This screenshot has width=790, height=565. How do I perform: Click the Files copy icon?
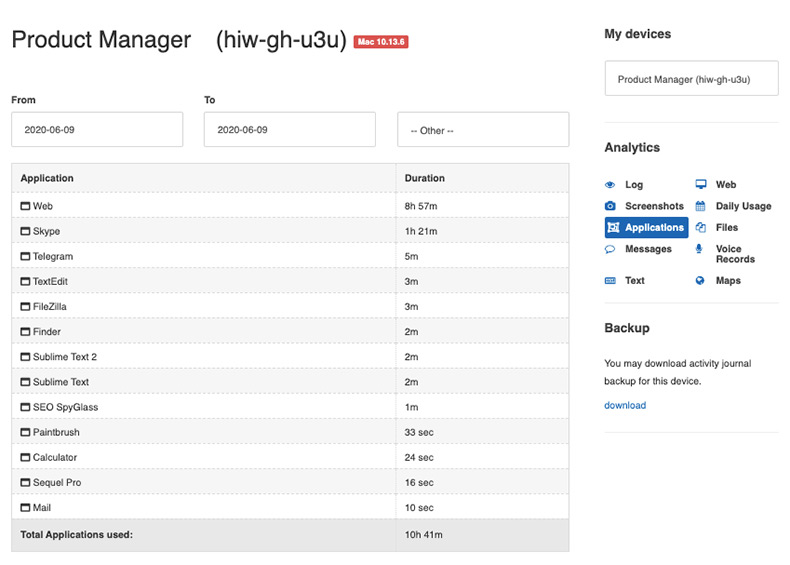point(700,227)
